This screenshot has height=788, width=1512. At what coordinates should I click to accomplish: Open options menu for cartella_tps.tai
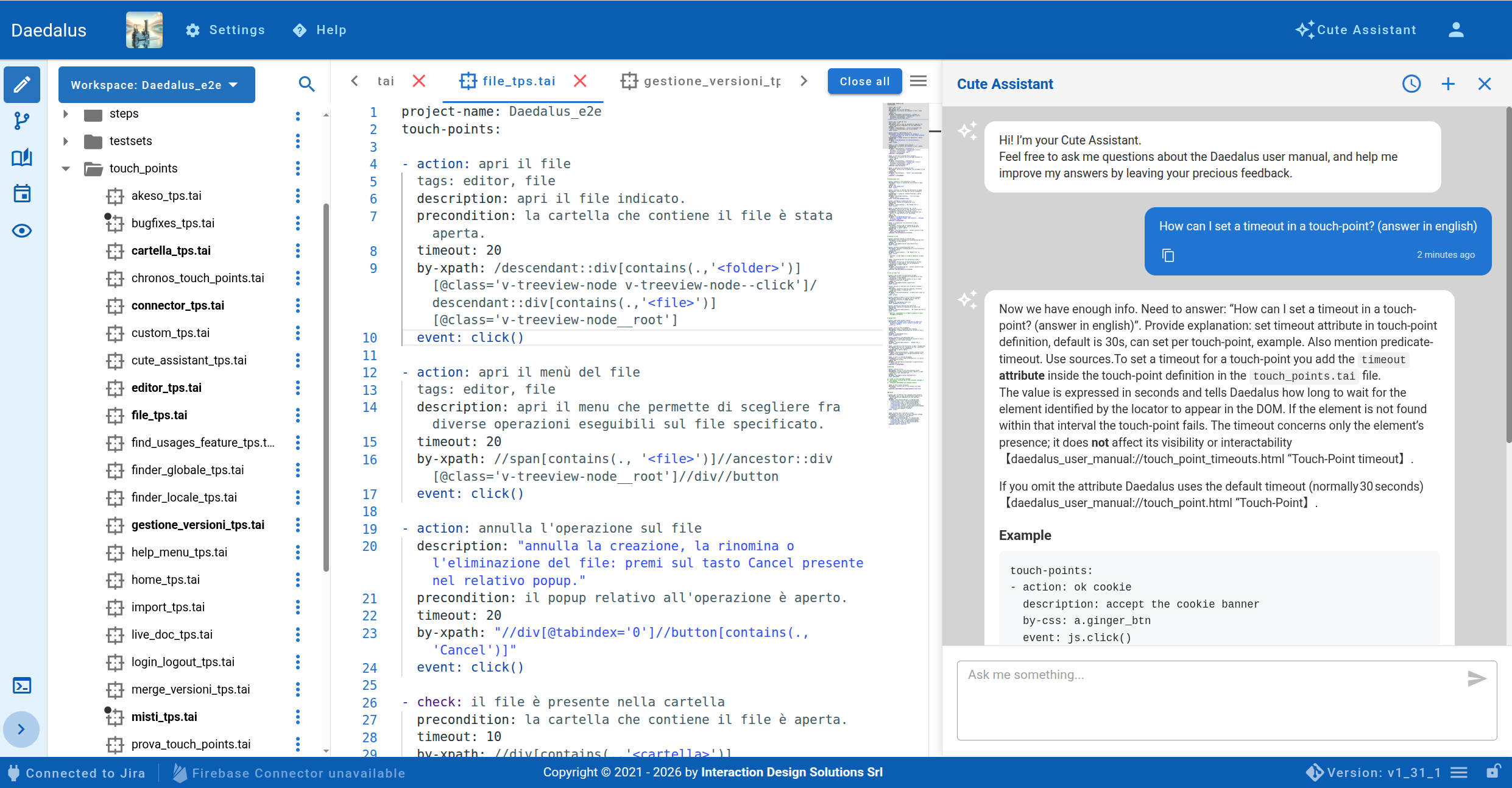298,251
